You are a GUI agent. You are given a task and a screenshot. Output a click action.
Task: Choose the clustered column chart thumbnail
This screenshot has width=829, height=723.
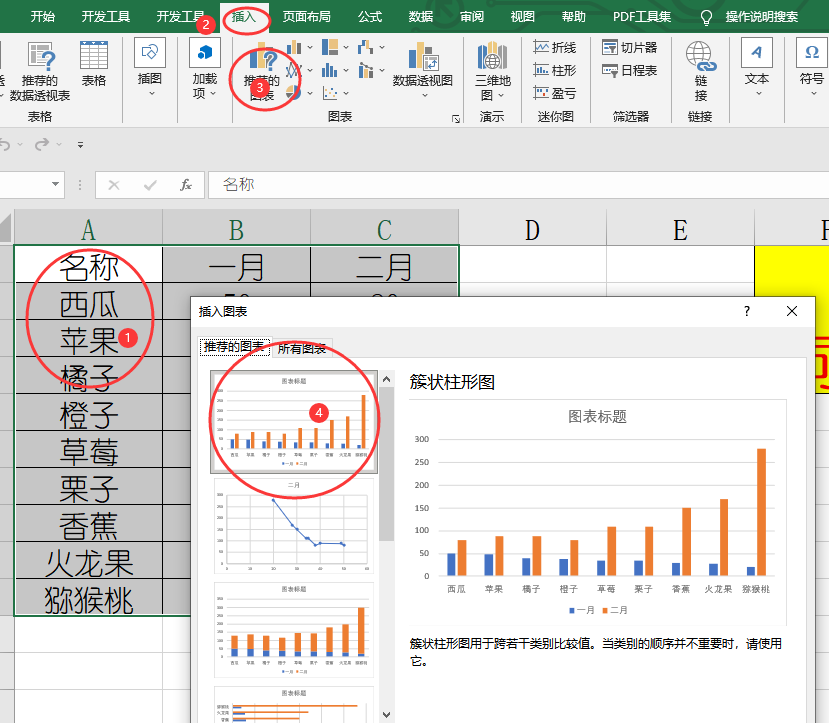[x=294, y=422]
